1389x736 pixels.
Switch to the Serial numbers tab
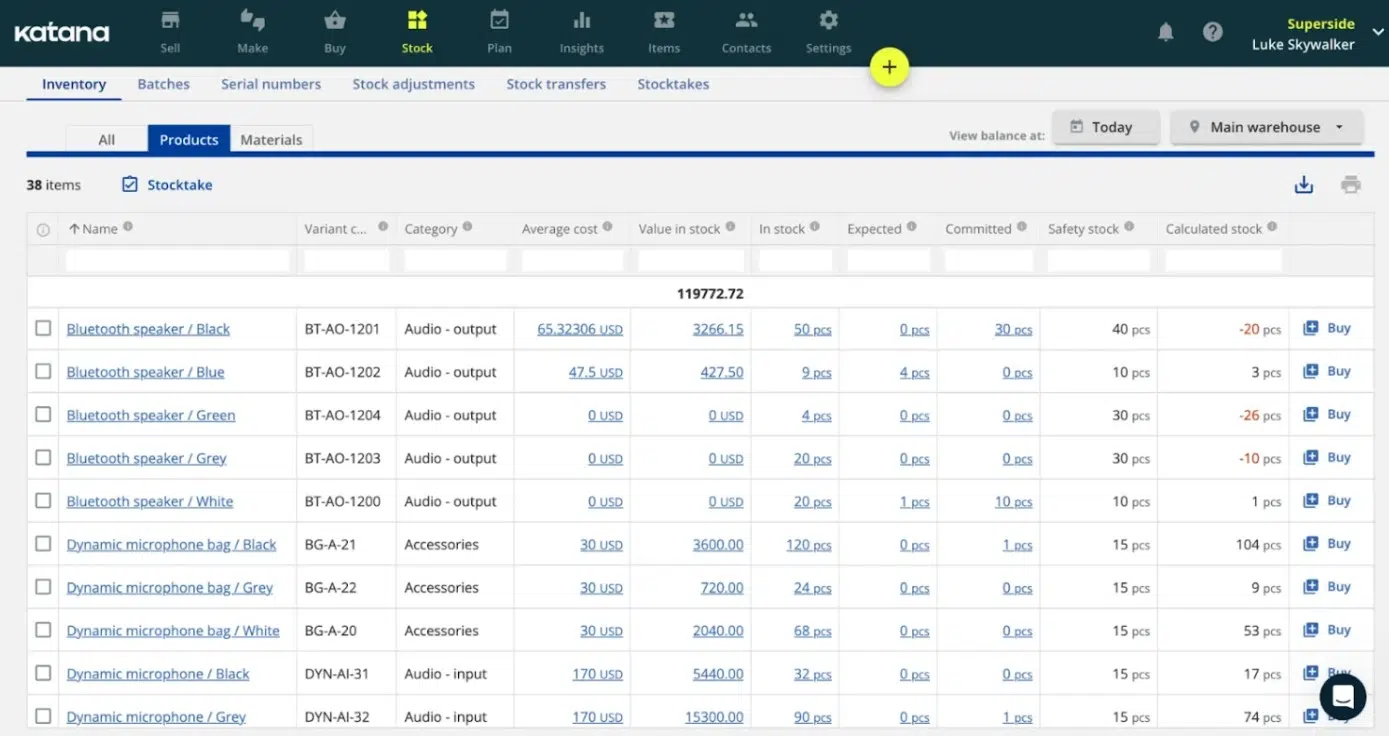click(271, 84)
